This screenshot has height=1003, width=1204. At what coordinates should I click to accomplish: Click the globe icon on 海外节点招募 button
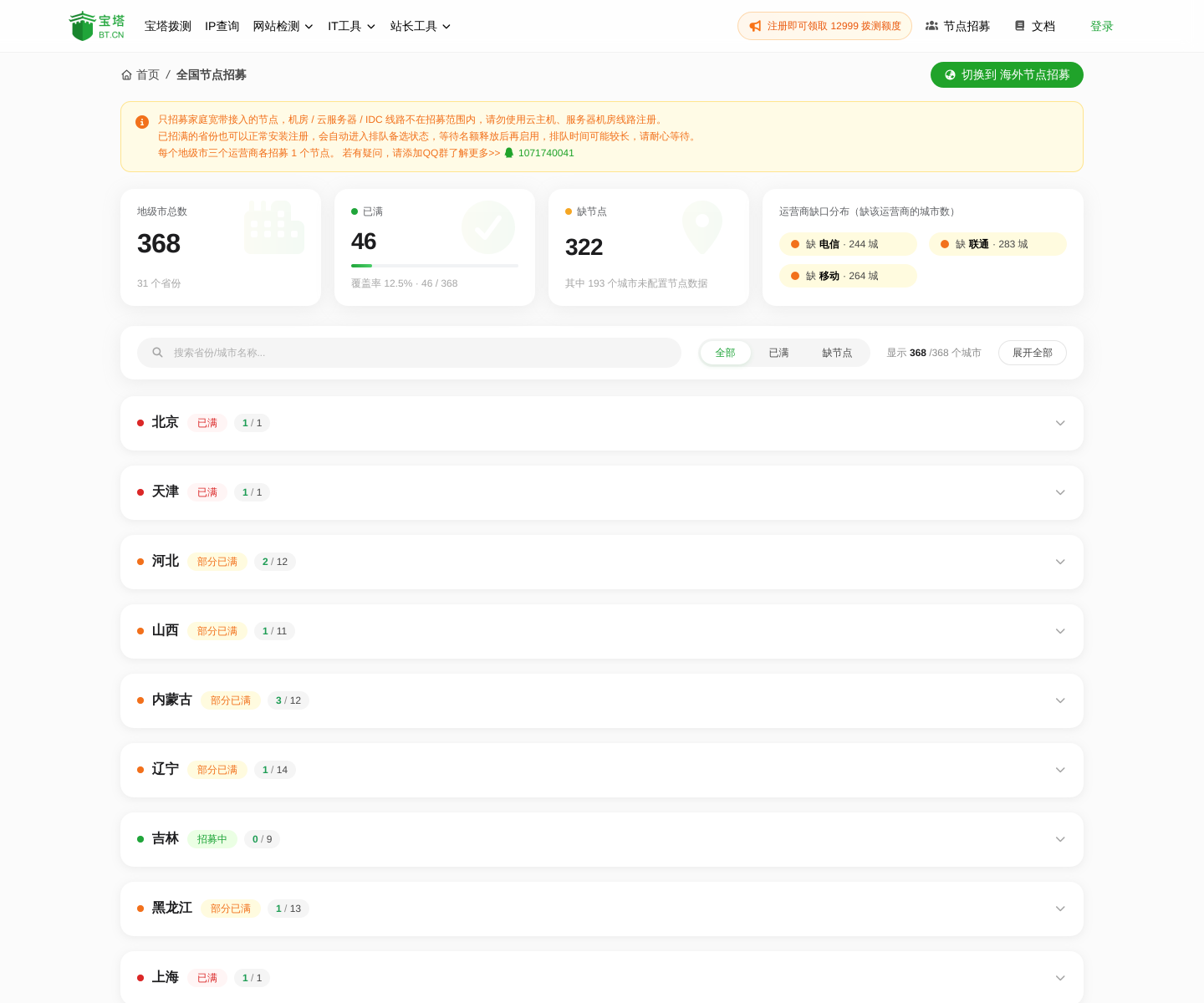950,75
